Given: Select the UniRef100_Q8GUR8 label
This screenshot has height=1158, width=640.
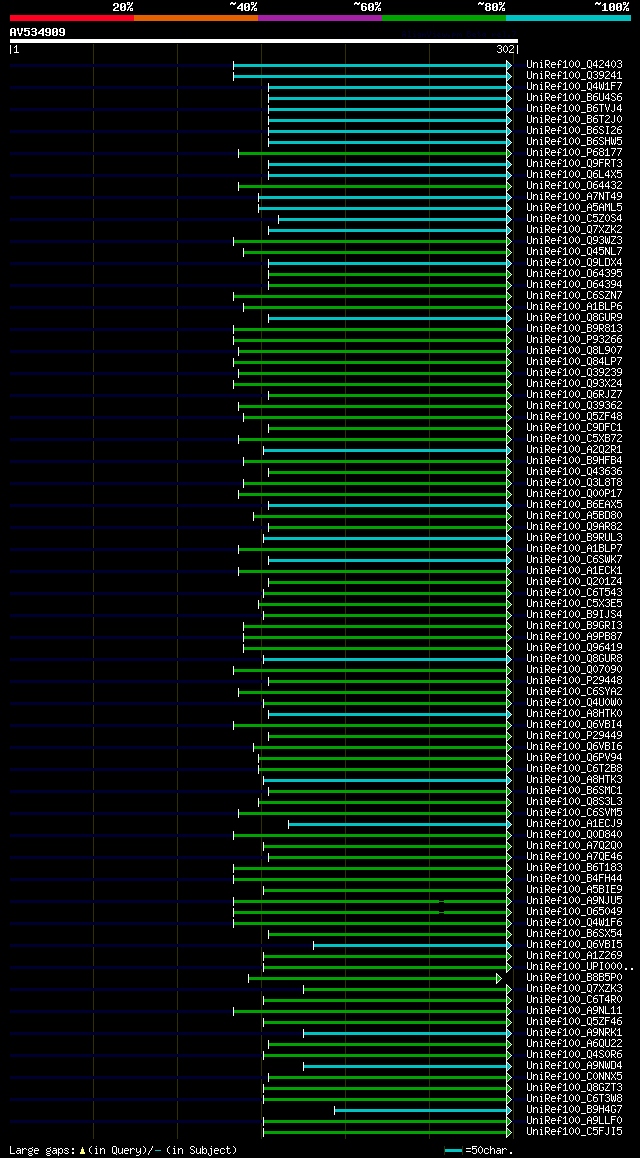Looking at the screenshot, I should [574, 659].
